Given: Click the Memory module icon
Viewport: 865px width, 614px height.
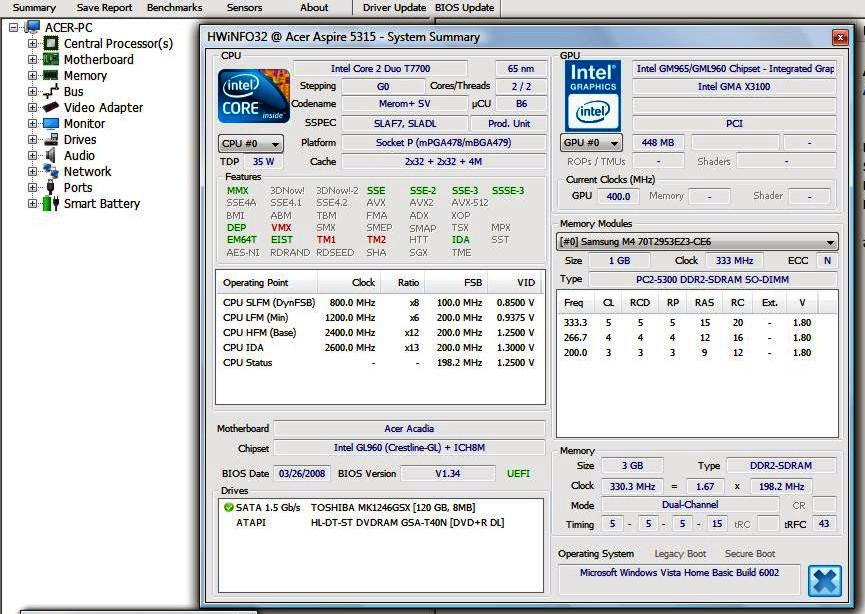Looking at the screenshot, I should tap(51, 75).
